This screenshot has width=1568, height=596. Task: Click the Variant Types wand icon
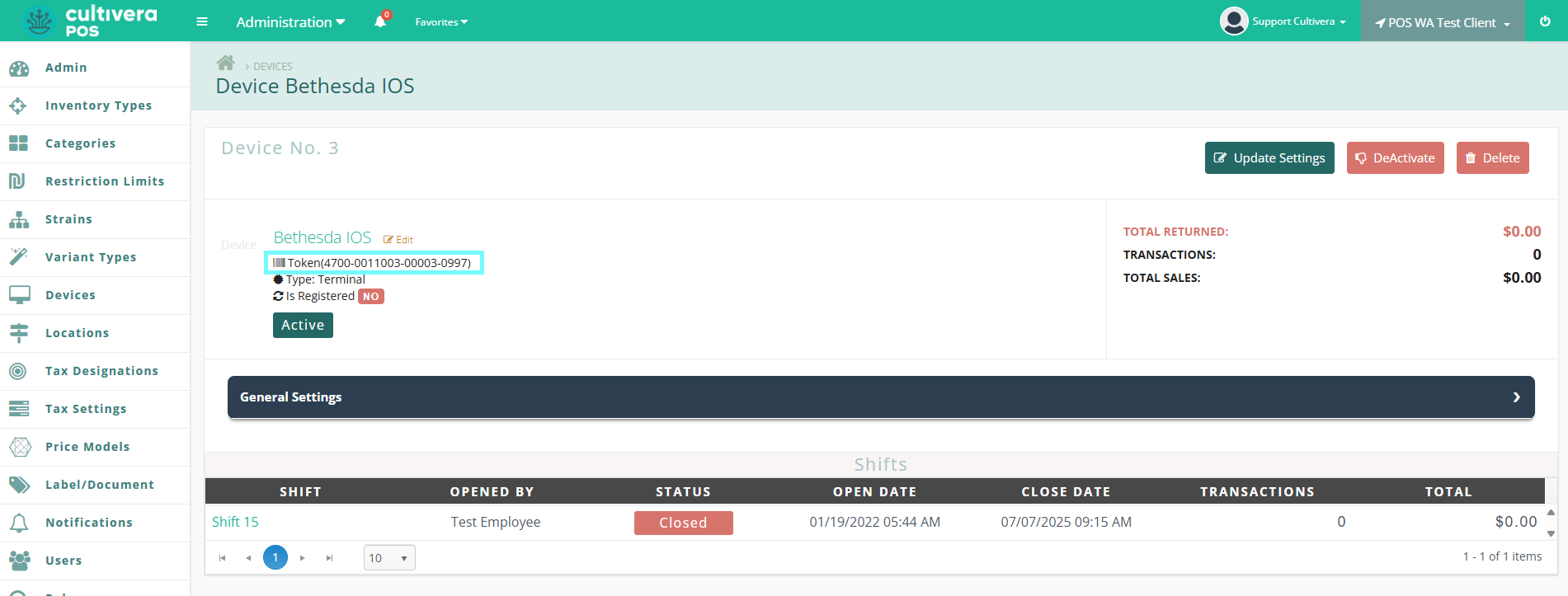coord(19,257)
